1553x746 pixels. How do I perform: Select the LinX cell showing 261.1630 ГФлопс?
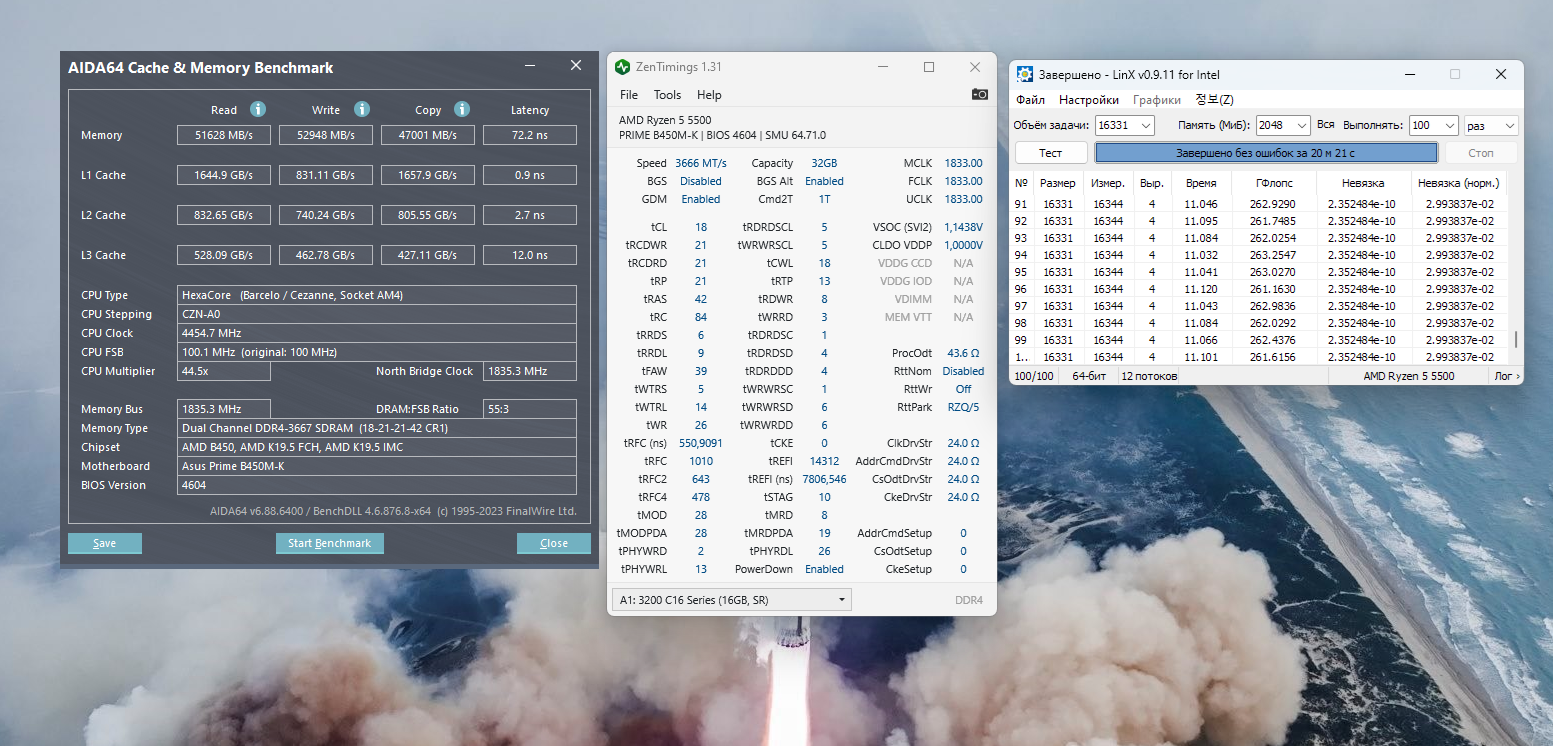[x=1275, y=289]
